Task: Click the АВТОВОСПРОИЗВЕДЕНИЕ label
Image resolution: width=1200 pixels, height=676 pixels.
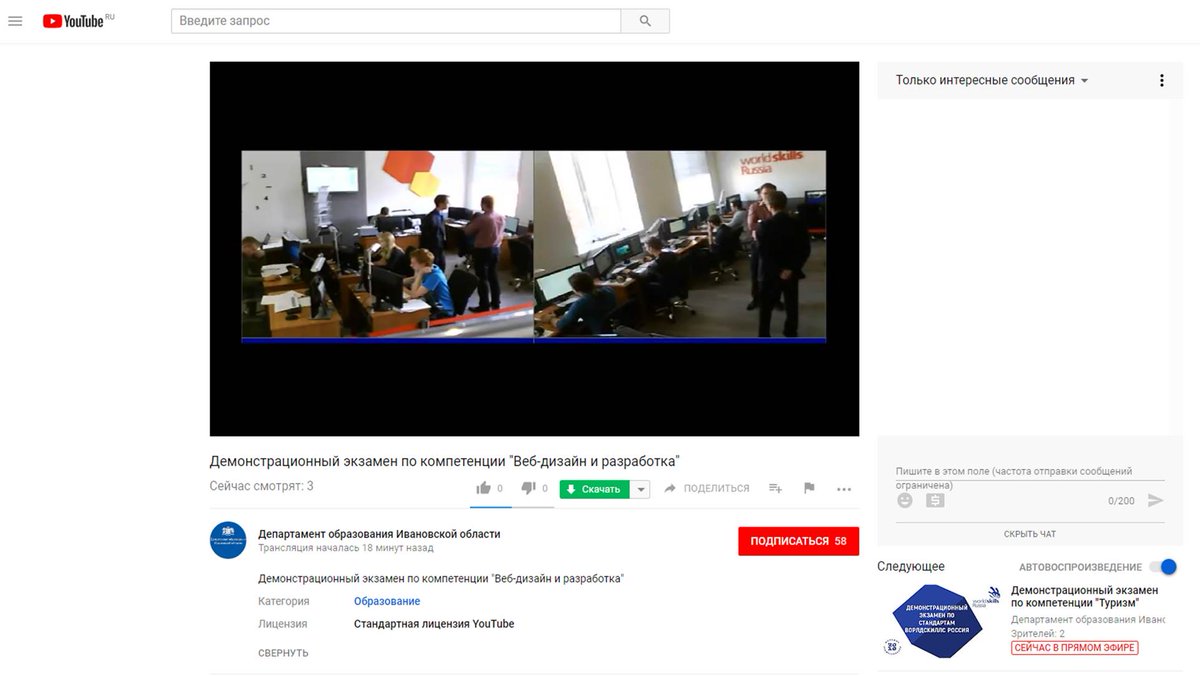Action: pos(1080,567)
